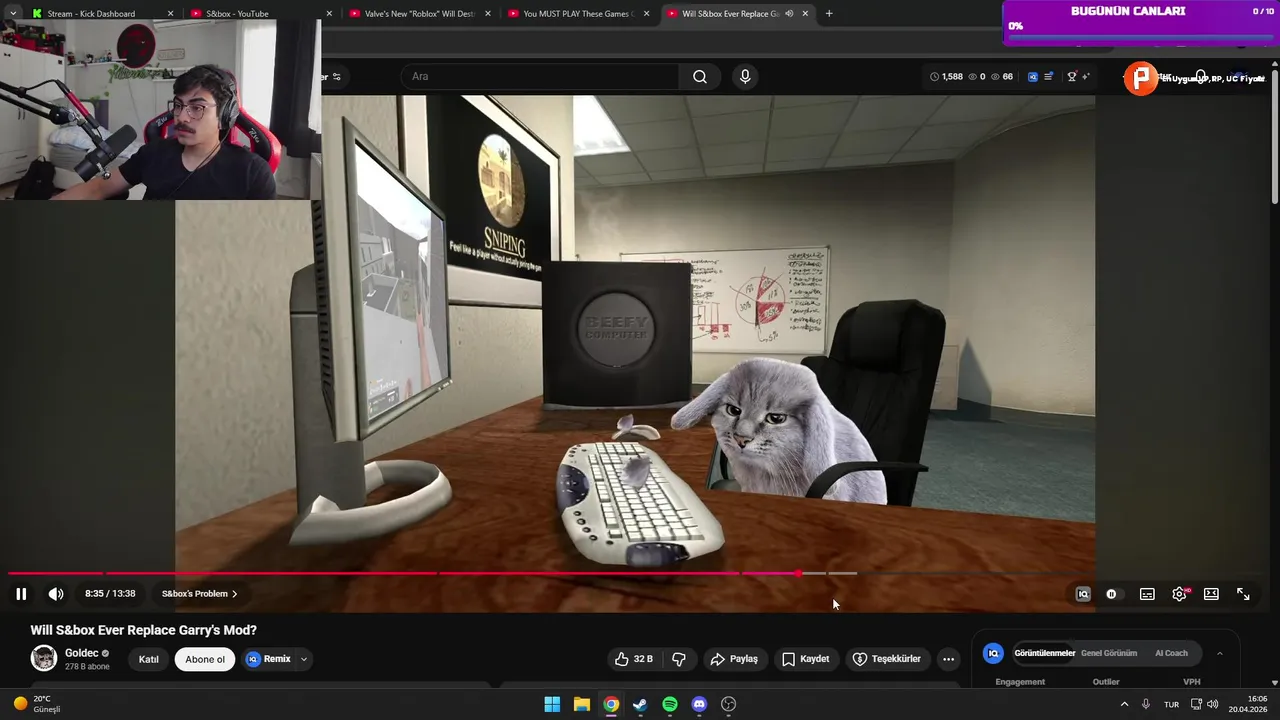
Task: Switch to the Genel Görünüm tab
Action: tap(1109, 653)
